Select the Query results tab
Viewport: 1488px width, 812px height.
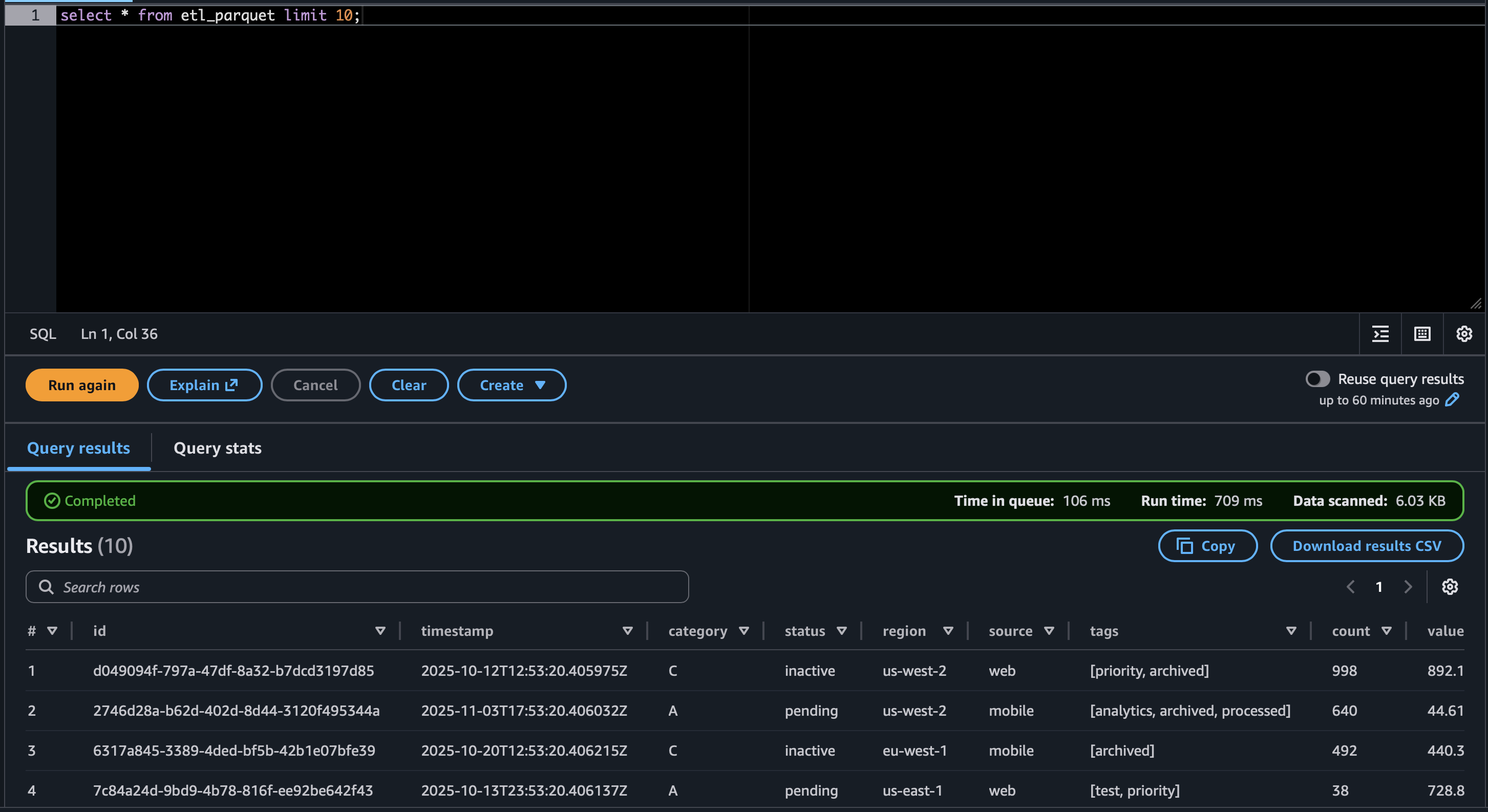tap(78, 448)
